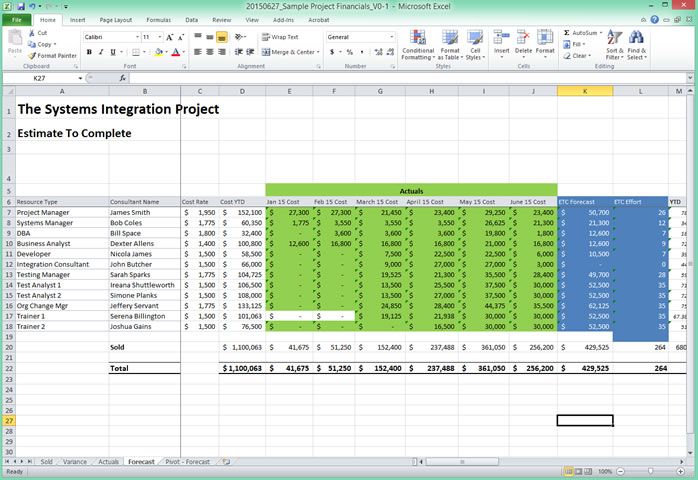The width and height of the screenshot is (698, 480).
Task: Click the Excel Help question mark icon
Action: pos(654,20)
